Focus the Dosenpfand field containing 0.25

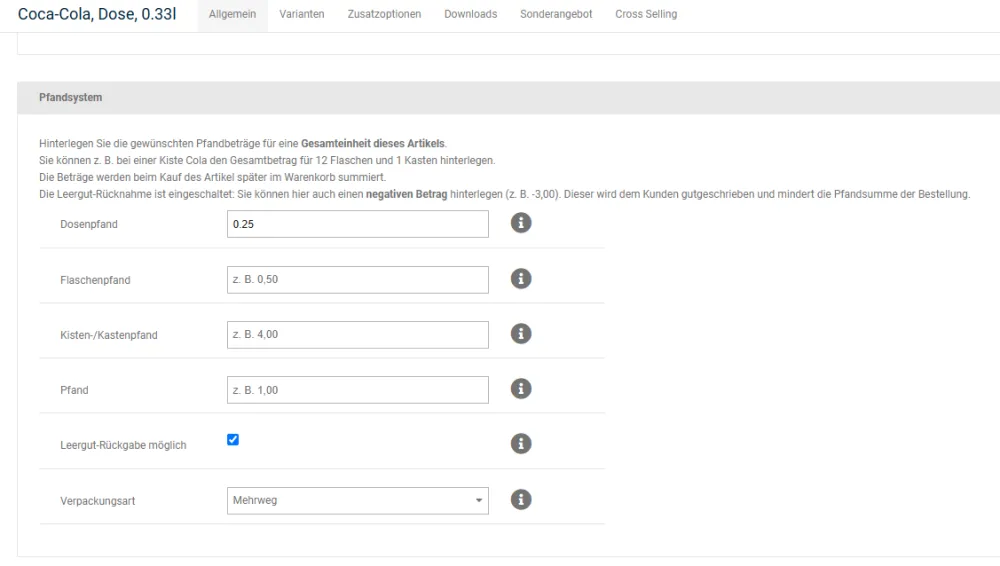point(358,224)
